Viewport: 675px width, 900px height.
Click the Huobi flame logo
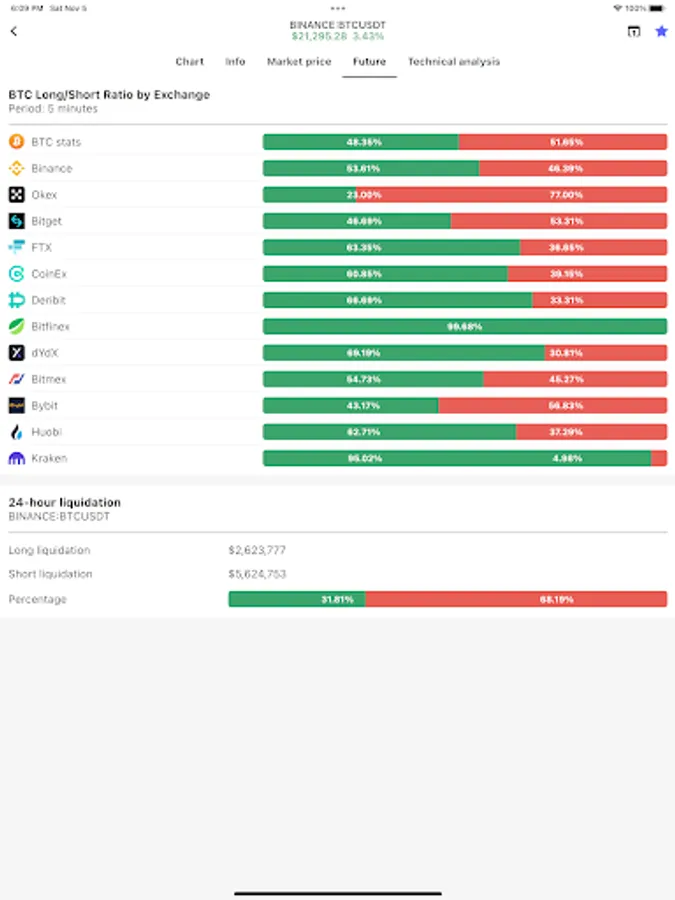(16, 432)
